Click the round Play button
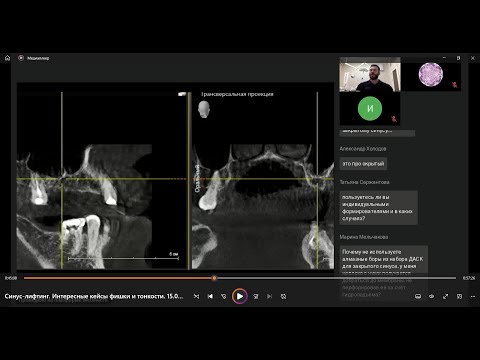This screenshot has height=360, width=480. pos(240,296)
